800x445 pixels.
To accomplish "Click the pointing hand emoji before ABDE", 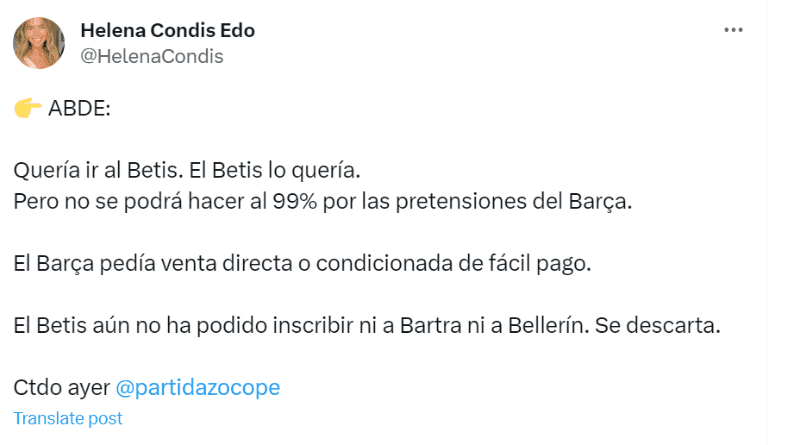I will tap(28, 108).
